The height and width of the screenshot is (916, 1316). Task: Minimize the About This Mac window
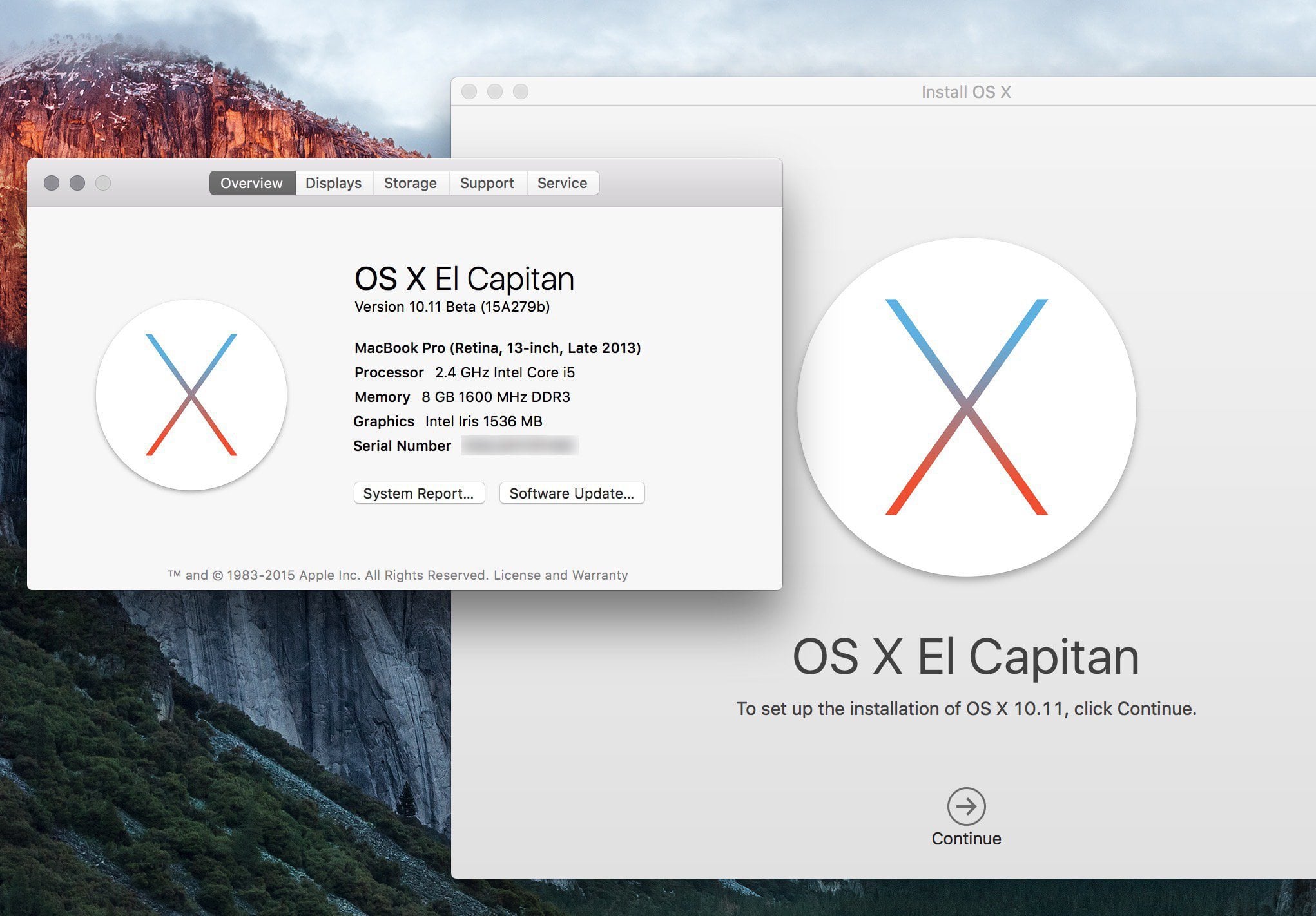click(x=77, y=183)
